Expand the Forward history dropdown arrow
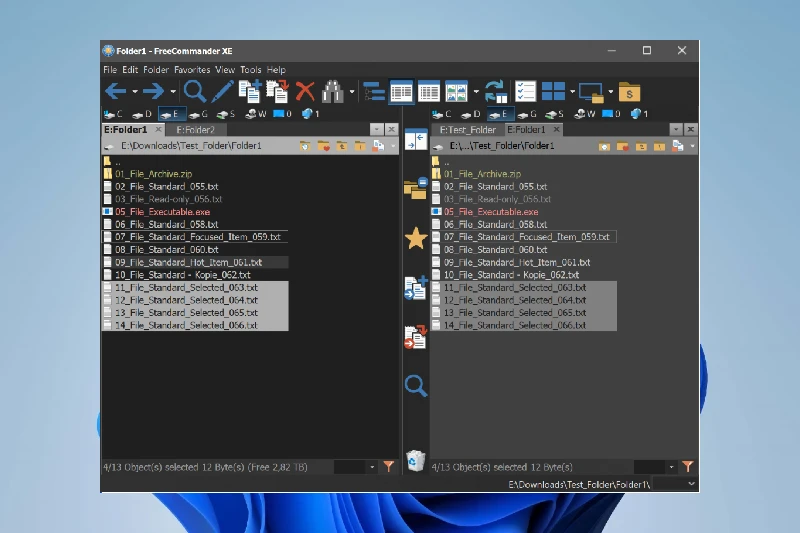This screenshot has width=800, height=533. [173, 92]
